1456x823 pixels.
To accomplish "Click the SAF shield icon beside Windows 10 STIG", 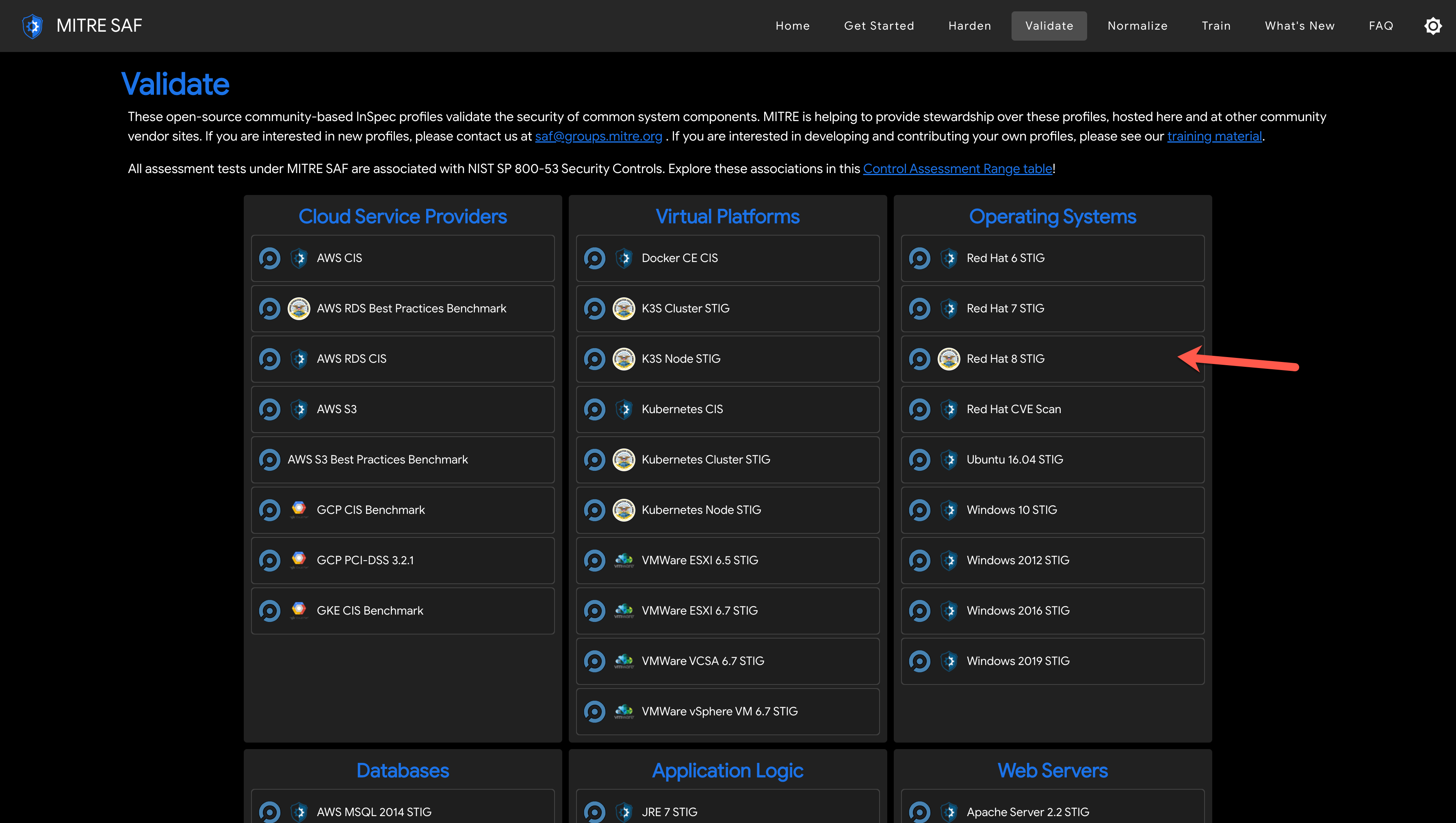I will point(949,510).
